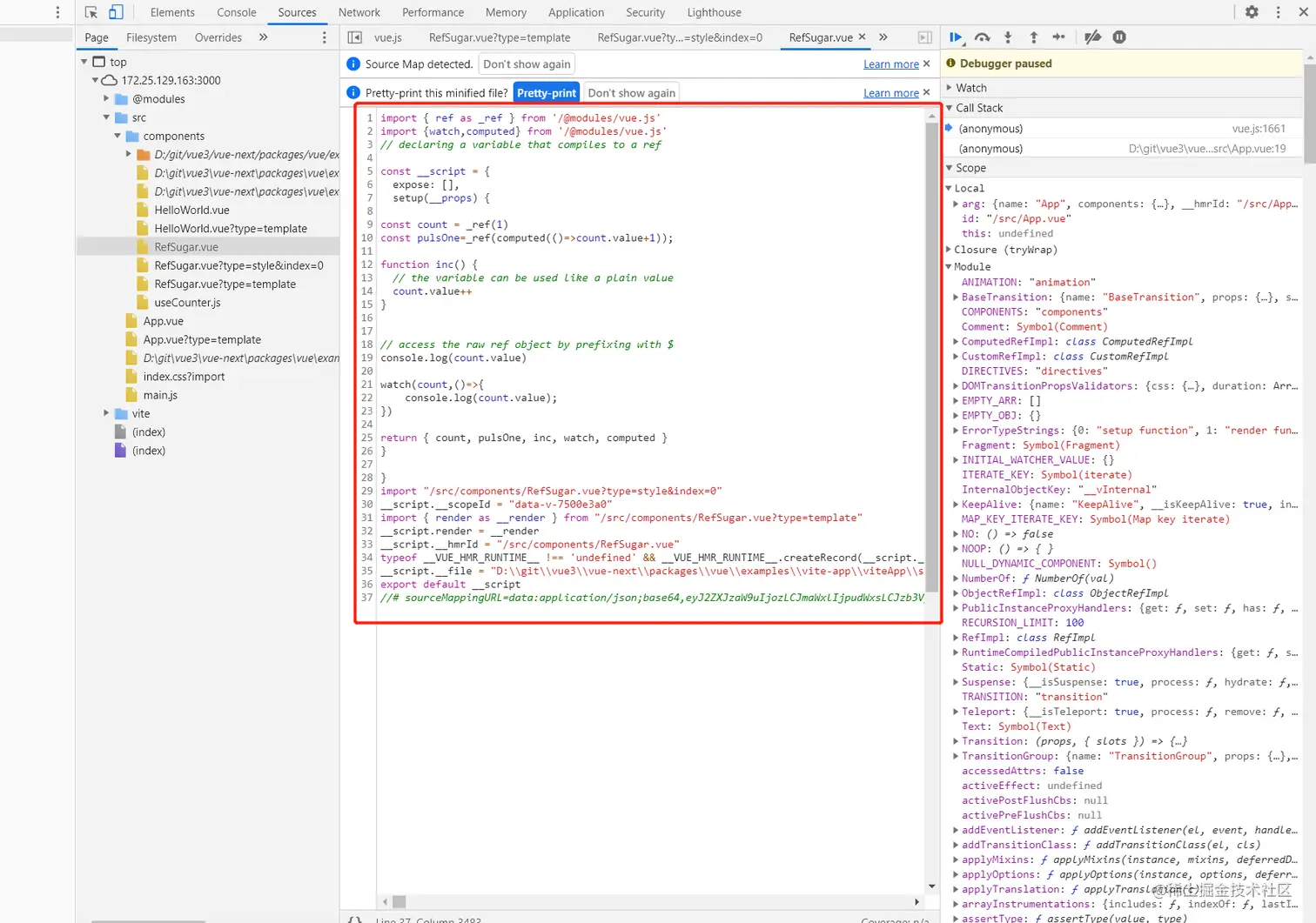The image size is (1316, 923).
Task: Close the RefSugar.vue editor tab
Action: pyautogui.click(x=863, y=37)
